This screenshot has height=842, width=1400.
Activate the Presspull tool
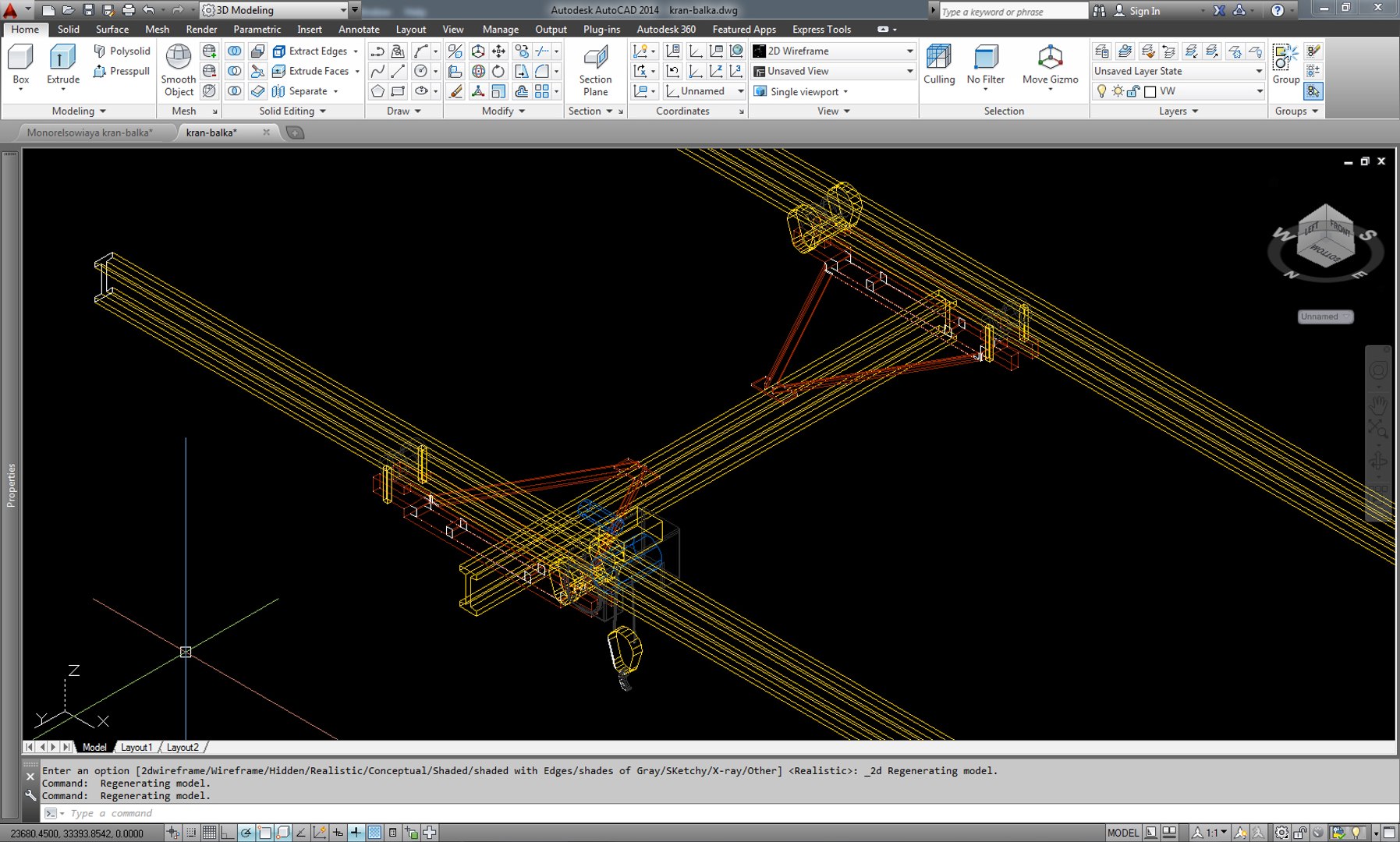coord(122,71)
